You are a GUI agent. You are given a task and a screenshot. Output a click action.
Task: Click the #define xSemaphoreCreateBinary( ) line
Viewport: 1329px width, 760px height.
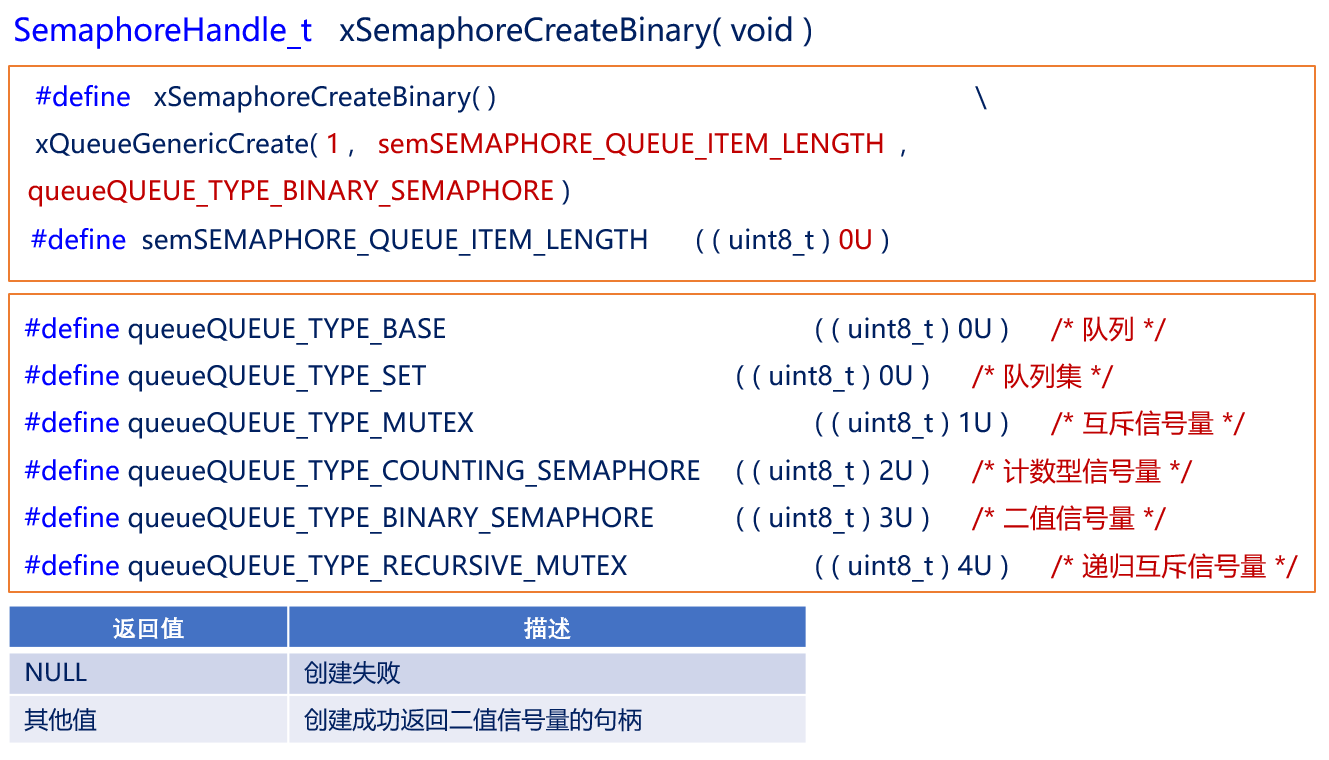(x=266, y=97)
